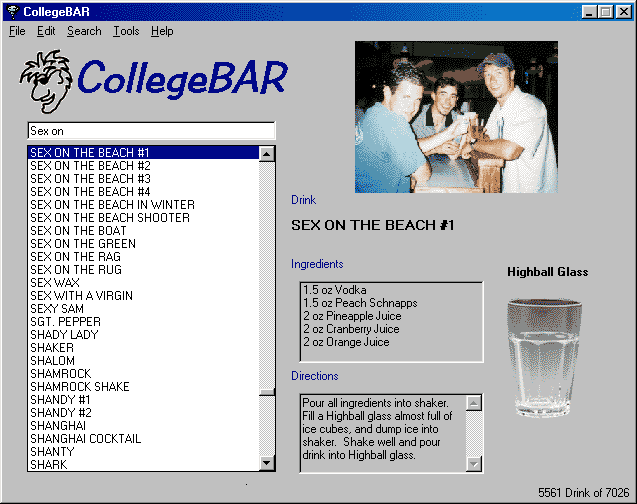
Task: Select SHAKER in the drink list
Action: pos(143,348)
